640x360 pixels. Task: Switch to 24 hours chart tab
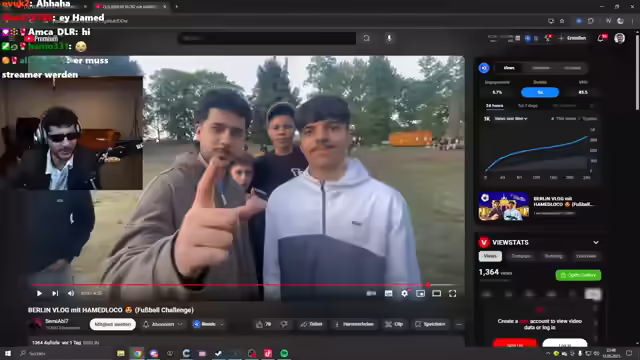point(494,106)
